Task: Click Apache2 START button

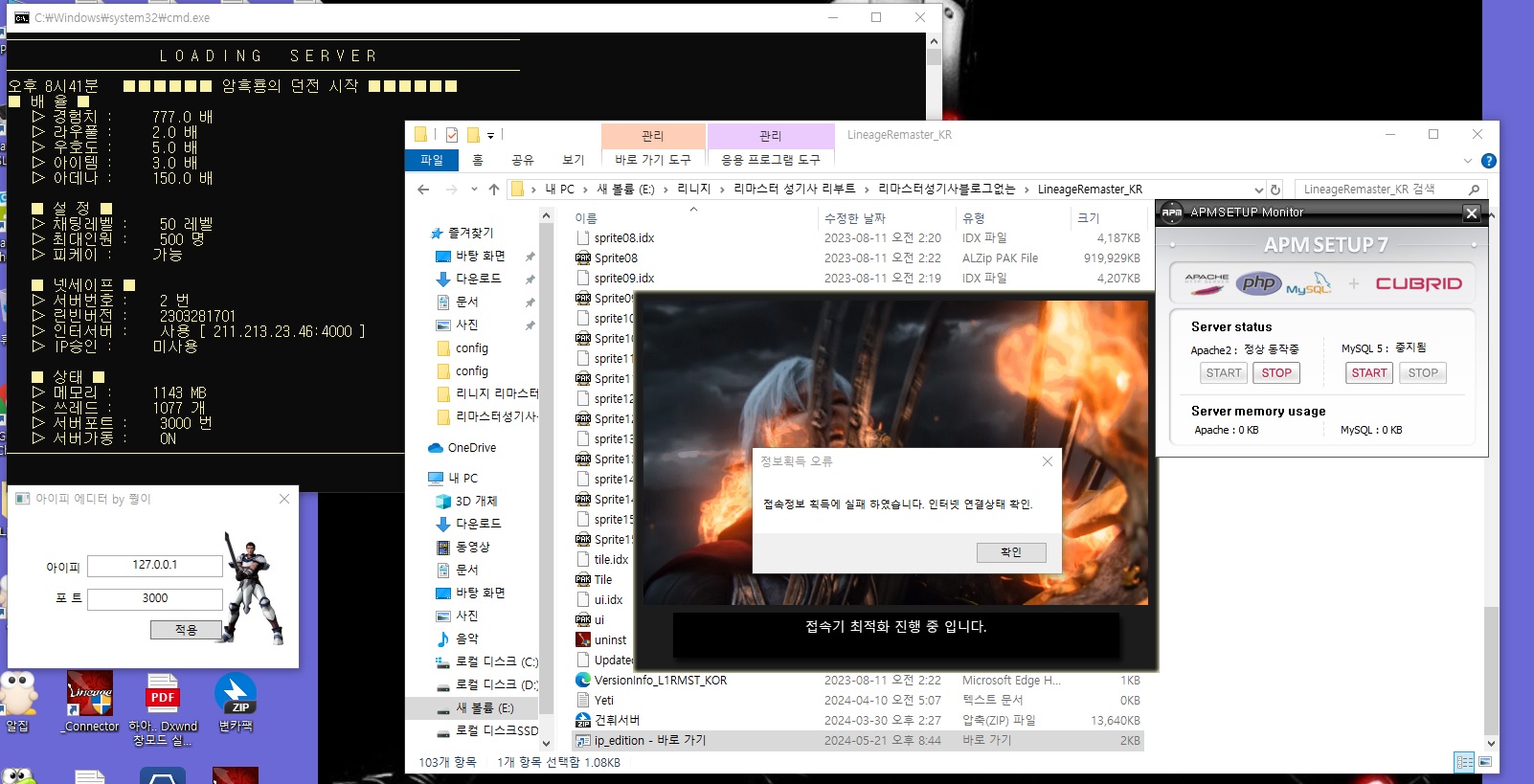Action: (1224, 373)
